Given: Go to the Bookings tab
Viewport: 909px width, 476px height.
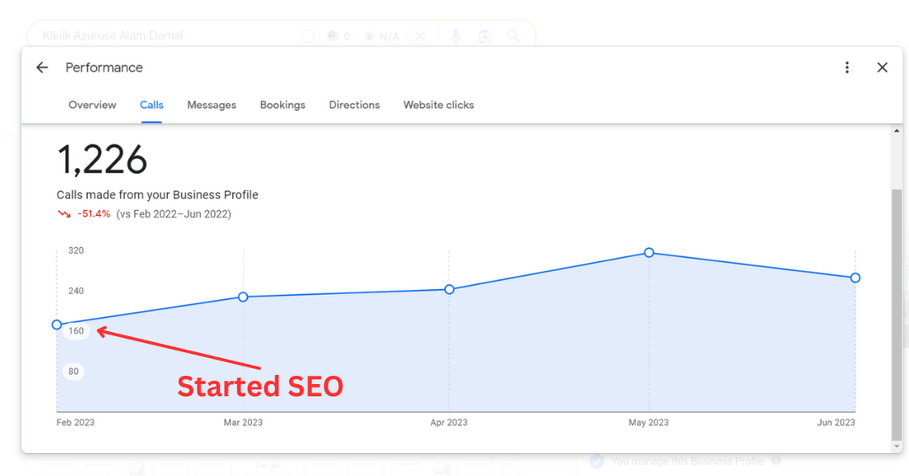Looking at the screenshot, I should click(283, 105).
